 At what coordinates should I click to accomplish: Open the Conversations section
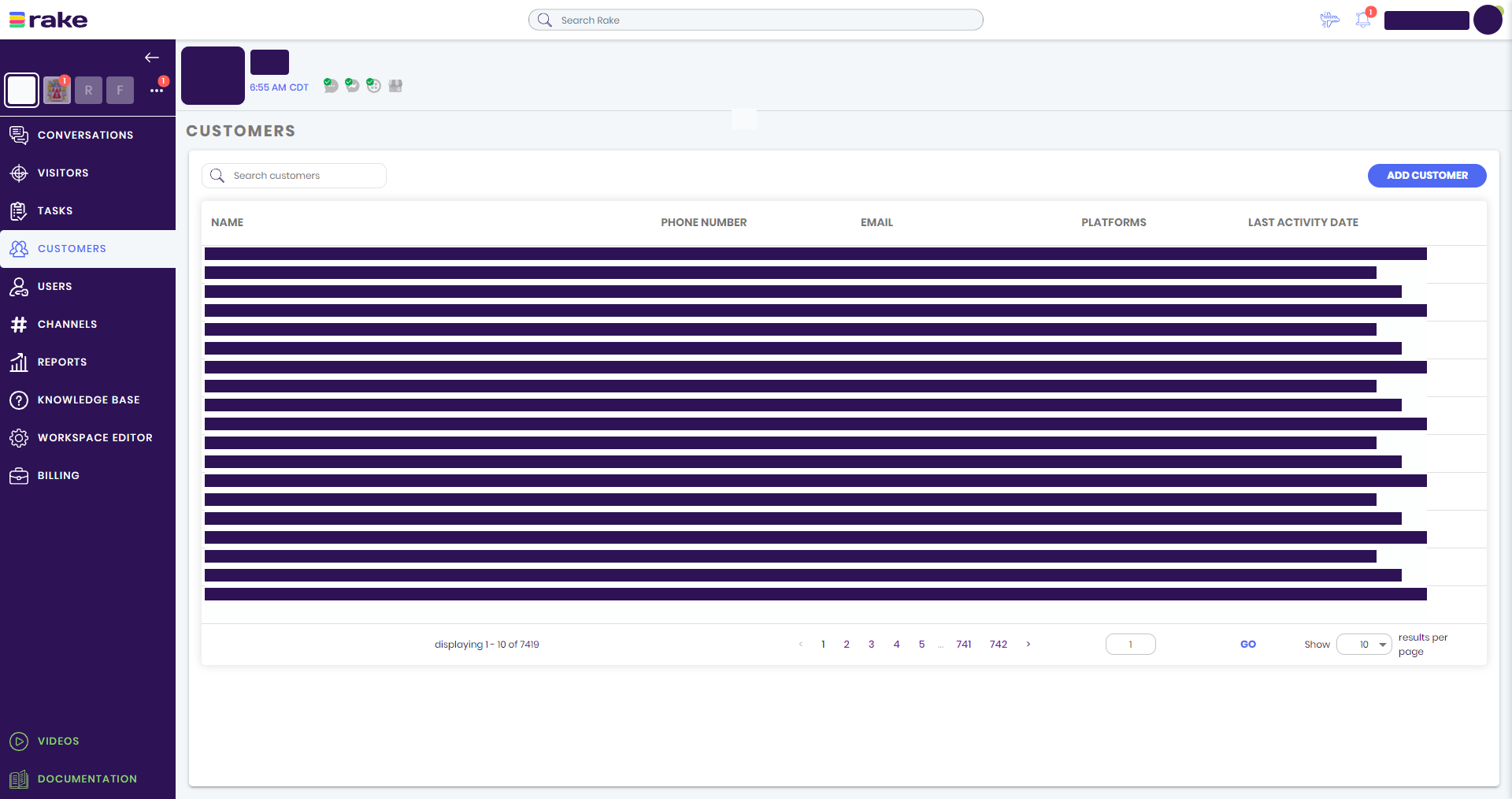click(85, 135)
